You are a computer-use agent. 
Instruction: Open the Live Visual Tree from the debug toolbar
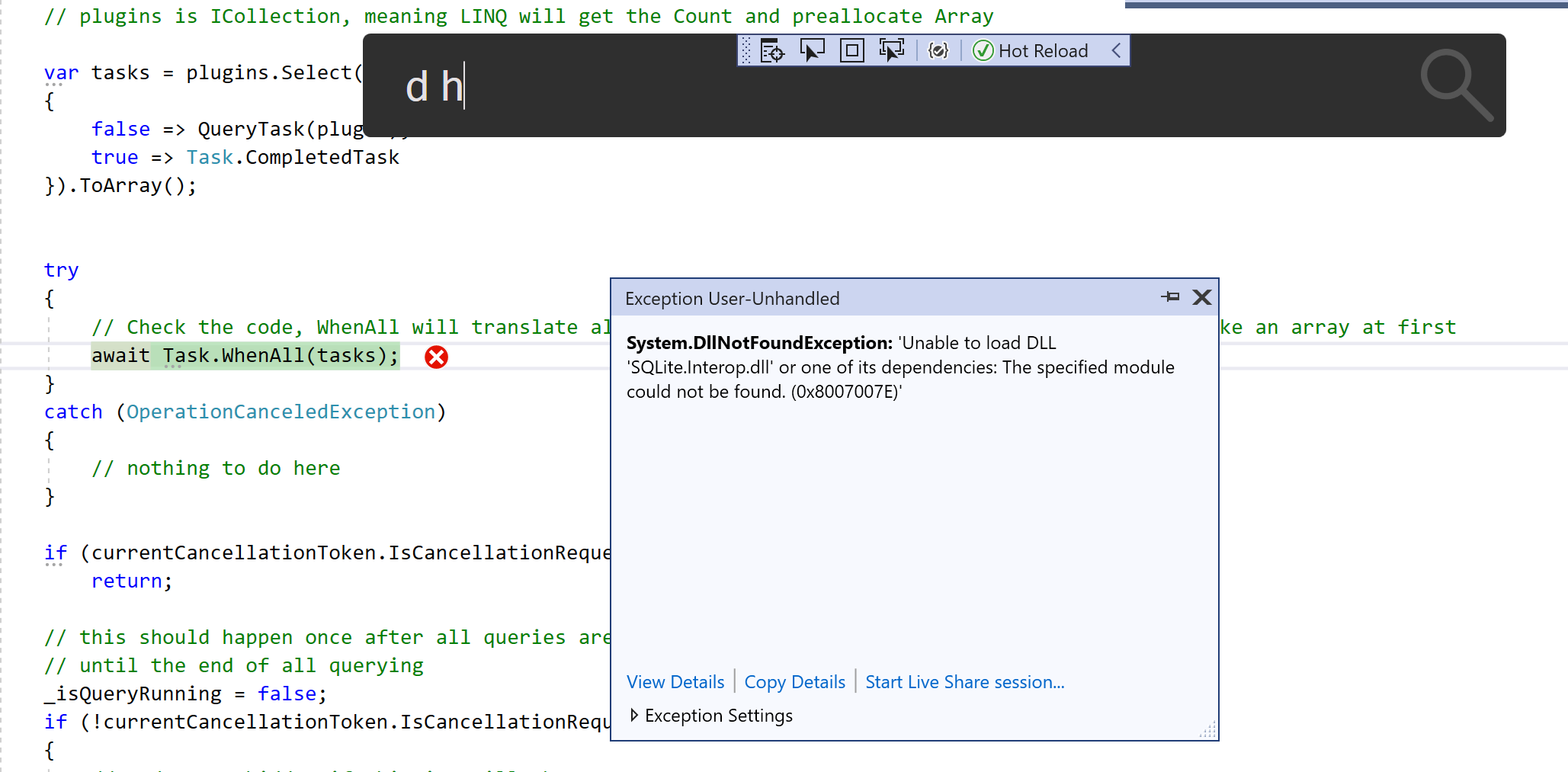point(772,51)
